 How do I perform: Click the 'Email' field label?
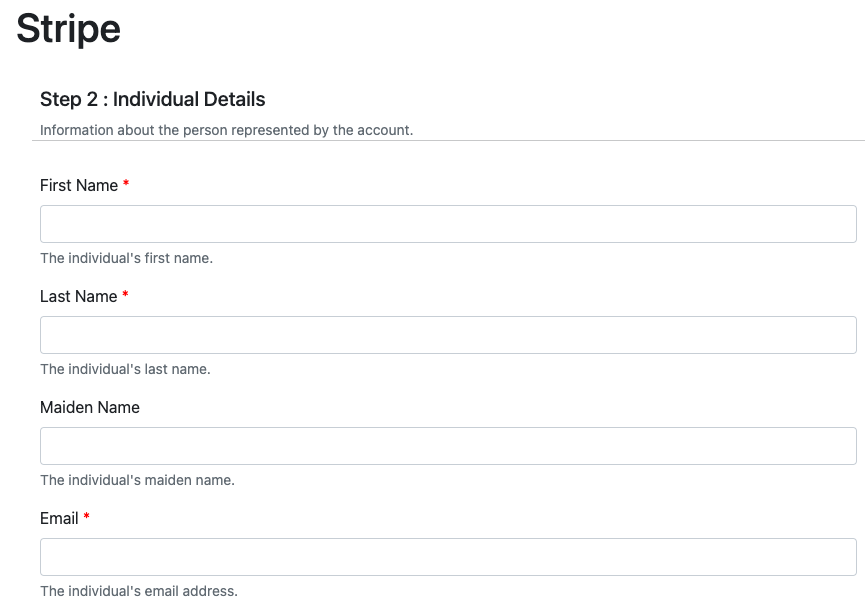(x=59, y=518)
